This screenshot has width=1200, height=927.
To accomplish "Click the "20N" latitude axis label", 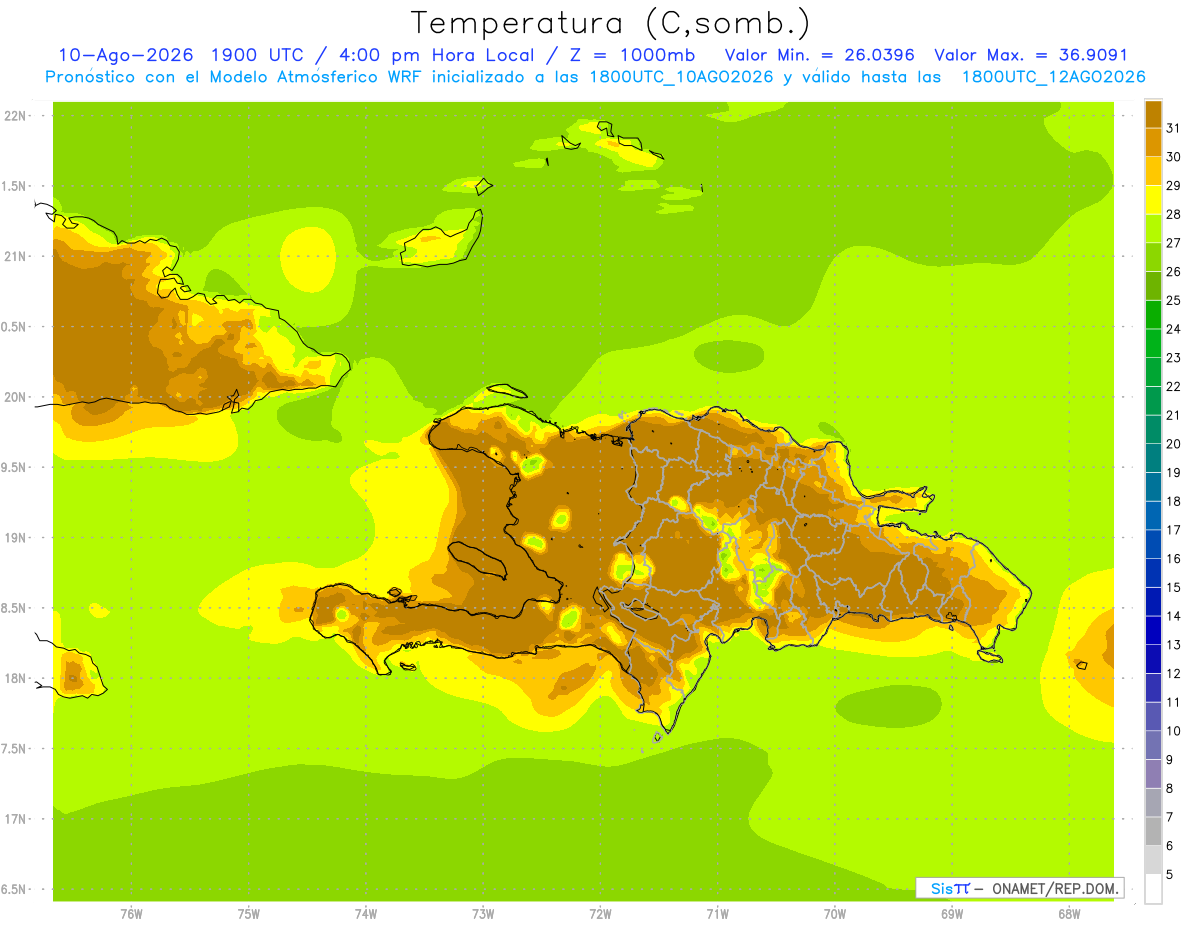I will [16, 397].
